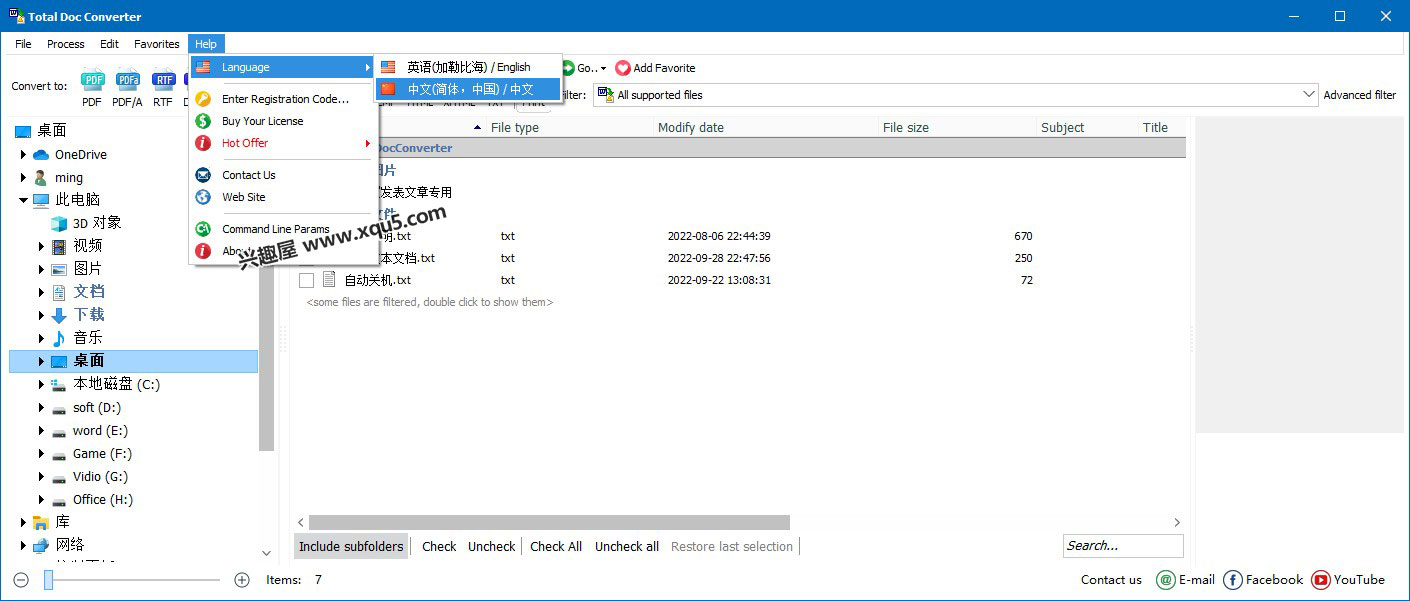Viewport: 1410px width, 601px height.
Task: Click the zoom slider handle
Action: click(48, 580)
